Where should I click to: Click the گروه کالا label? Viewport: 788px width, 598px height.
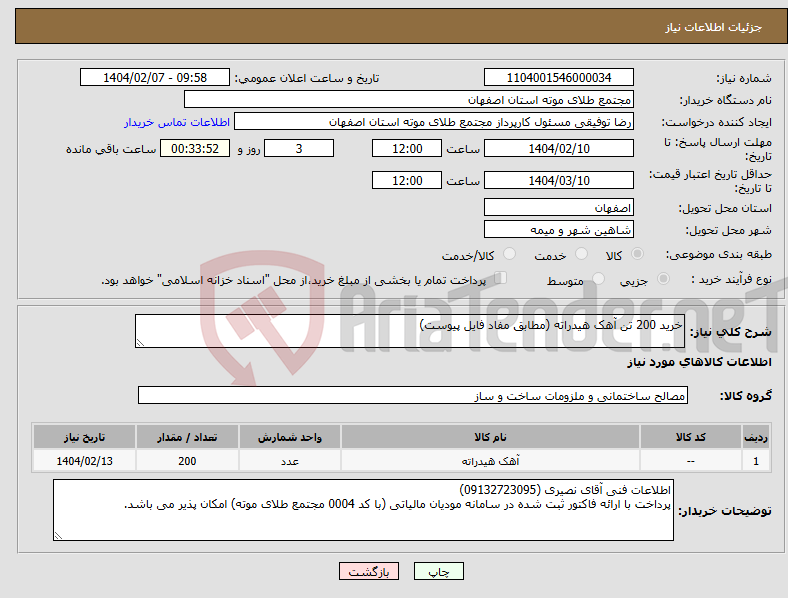[x=745, y=395]
